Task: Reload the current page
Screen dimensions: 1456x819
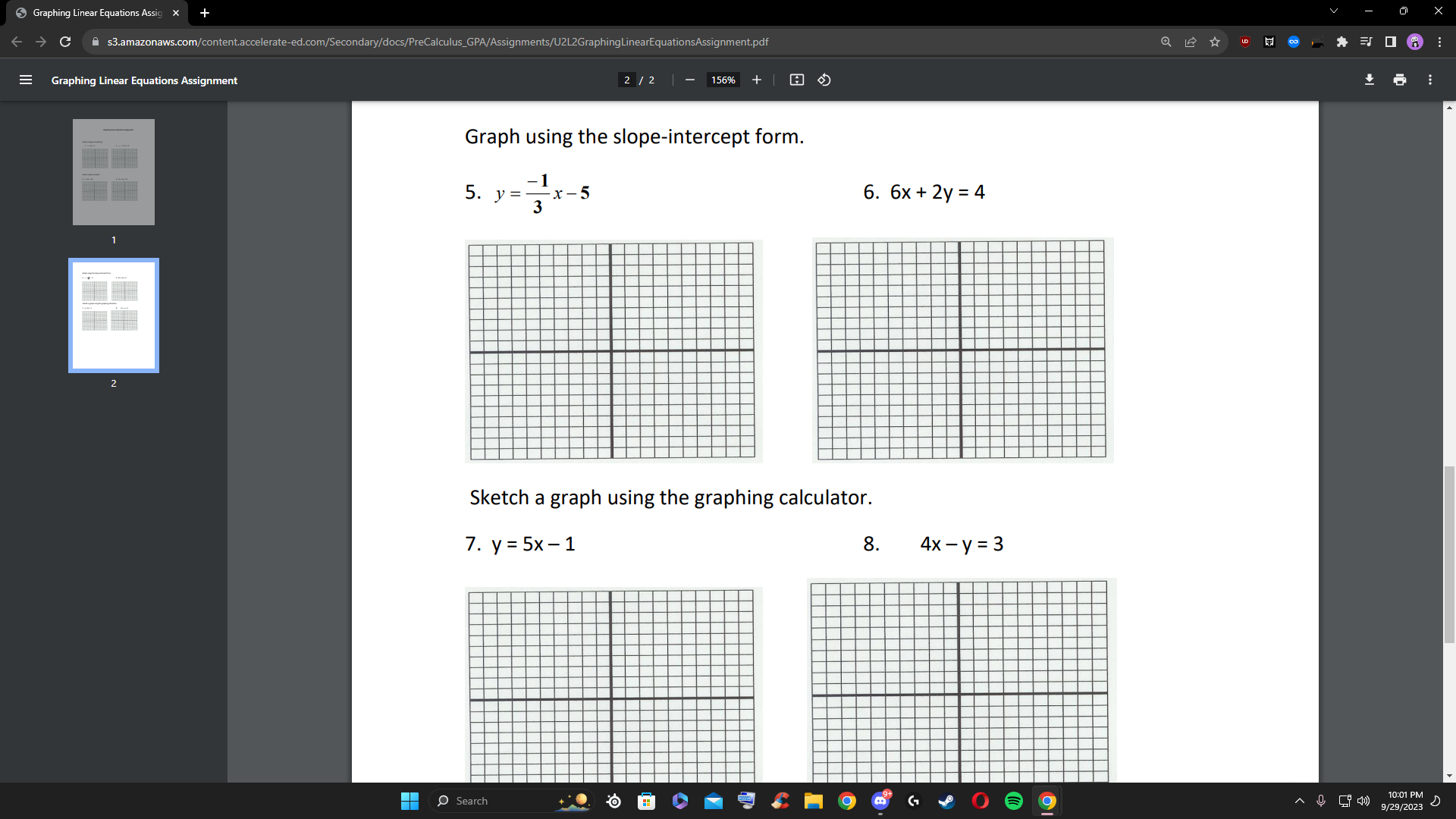Action: pos(65,42)
